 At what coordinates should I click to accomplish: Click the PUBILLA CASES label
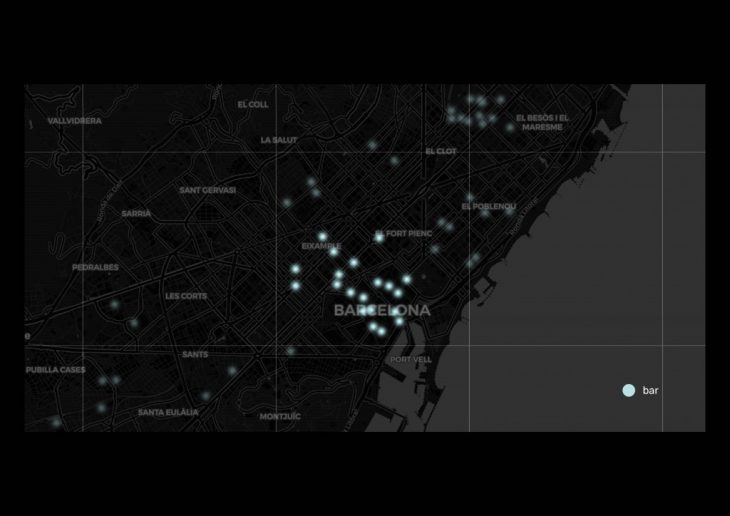pyautogui.click(x=56, y=369)
